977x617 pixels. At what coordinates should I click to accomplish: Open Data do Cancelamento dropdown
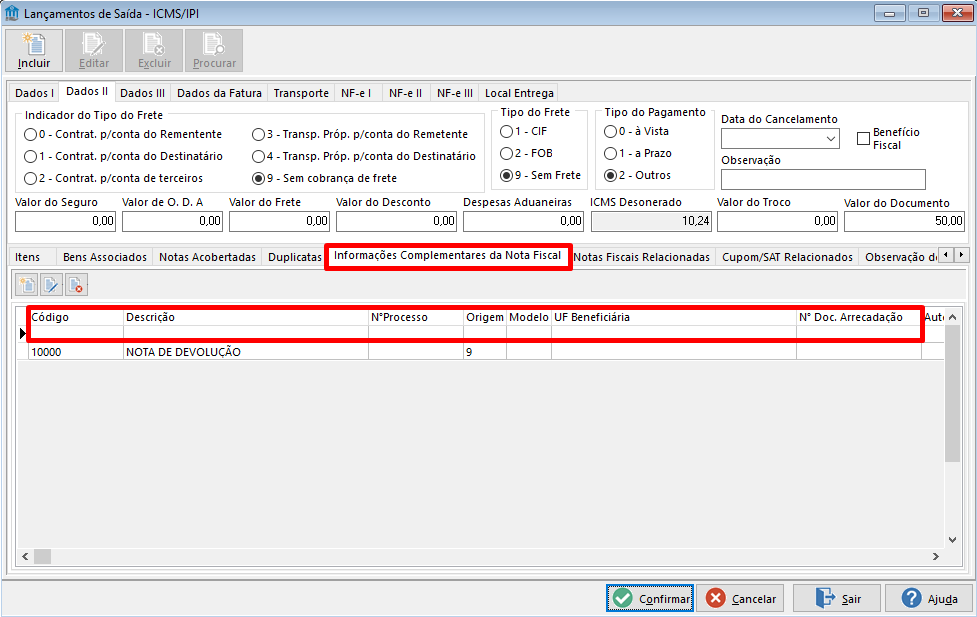point(831,138)
